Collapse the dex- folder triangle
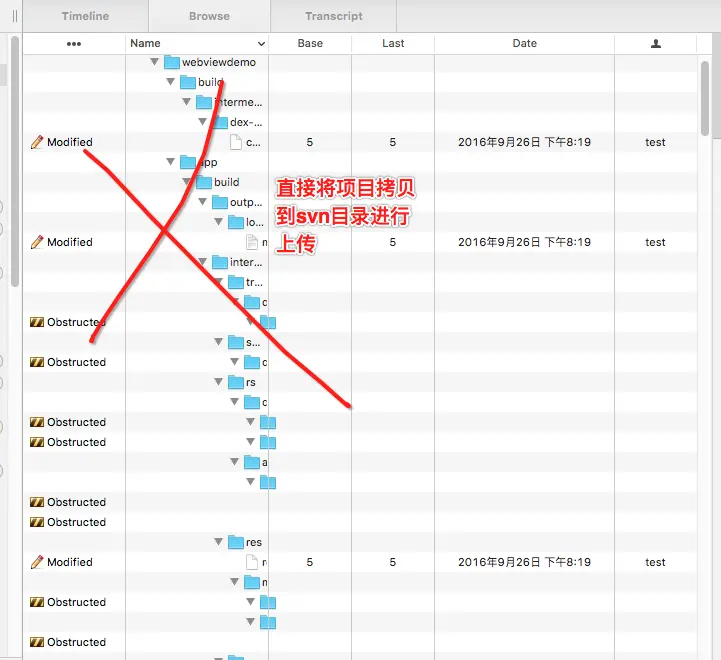The width and height of the screenshot is (721, 660). pos(202,122)
